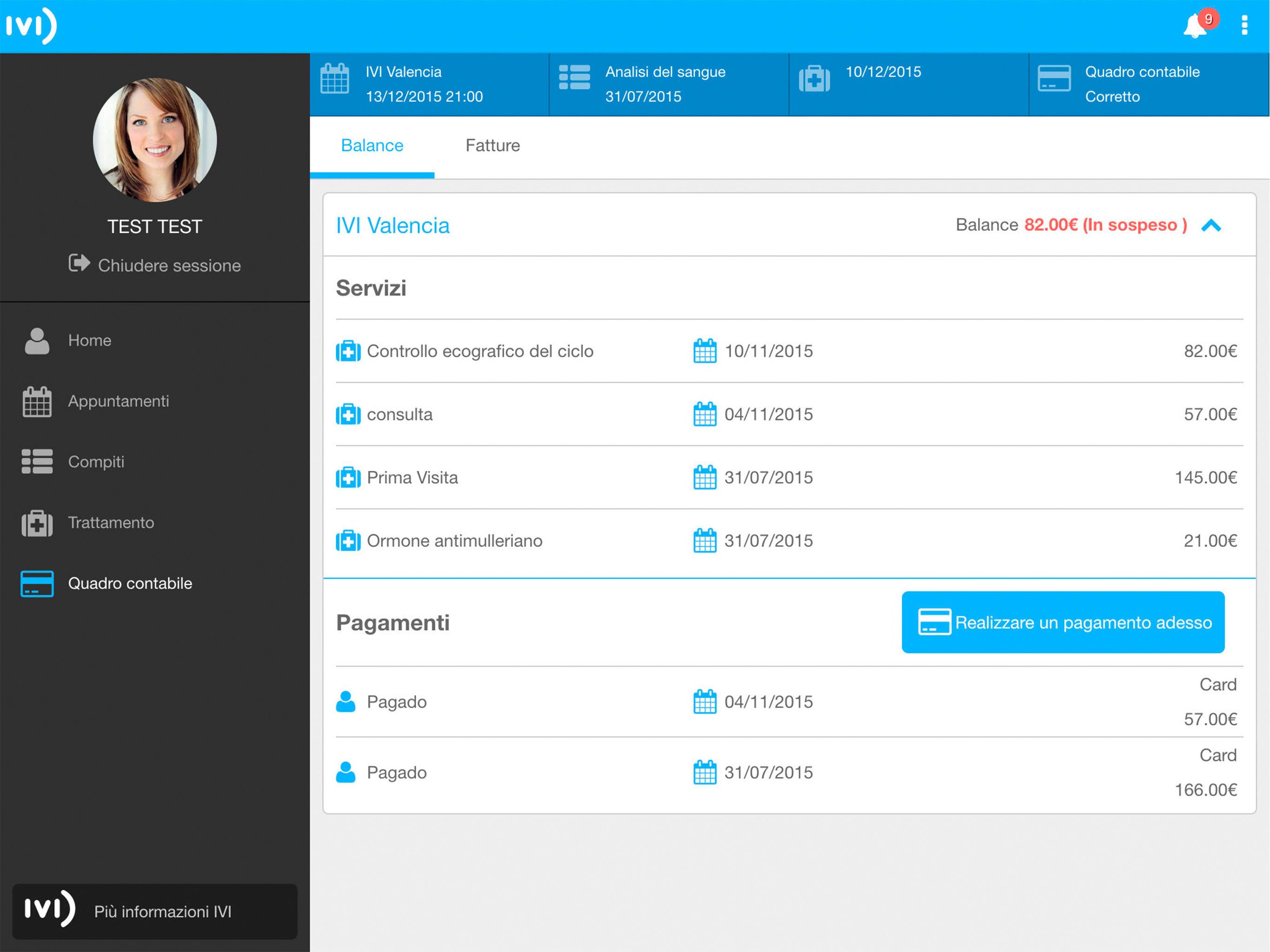
Task: Open the Analisi del sangue header tile
Action: click(x=669, y=85)
